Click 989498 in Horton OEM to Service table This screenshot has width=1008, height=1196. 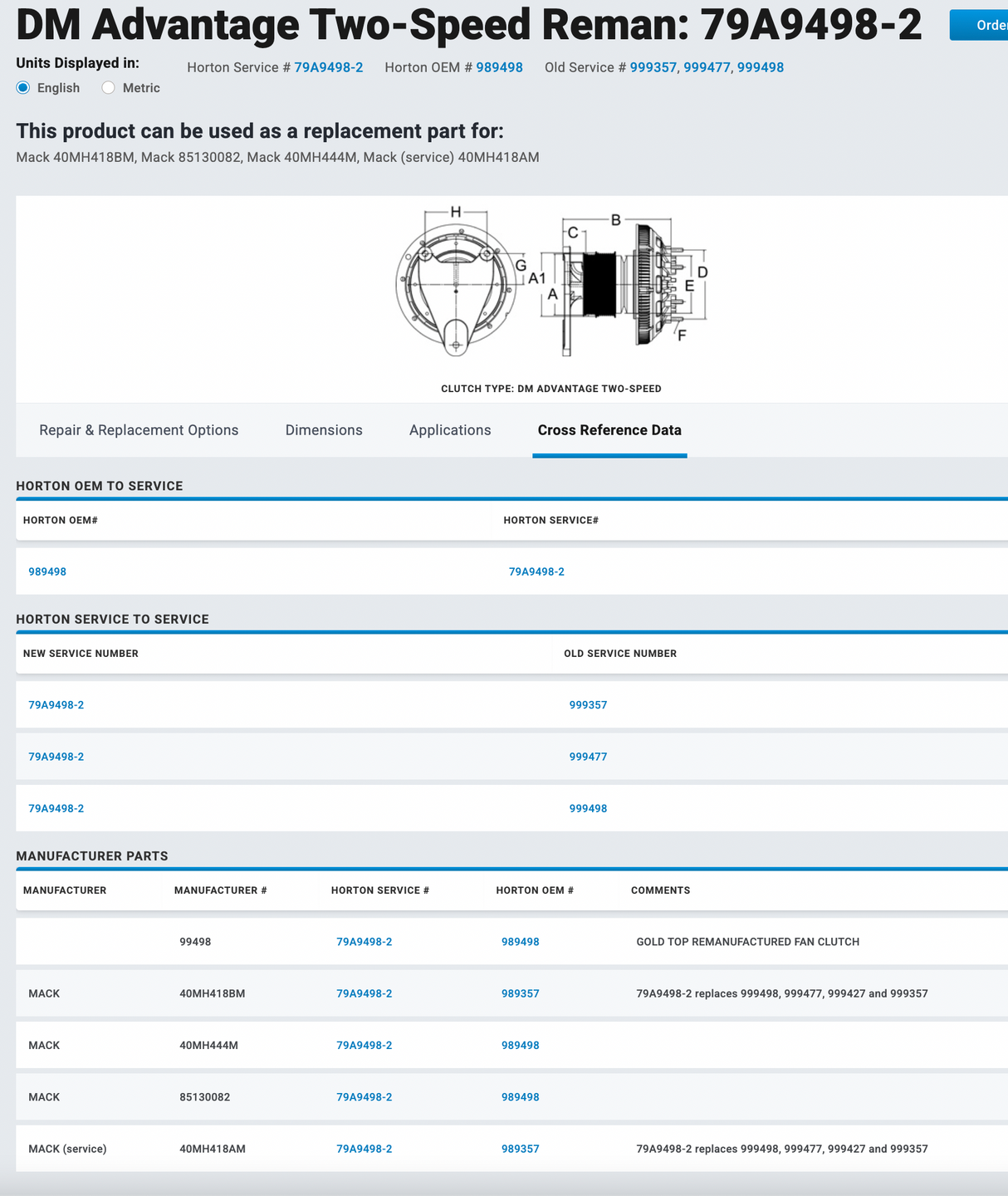(47, 571)
